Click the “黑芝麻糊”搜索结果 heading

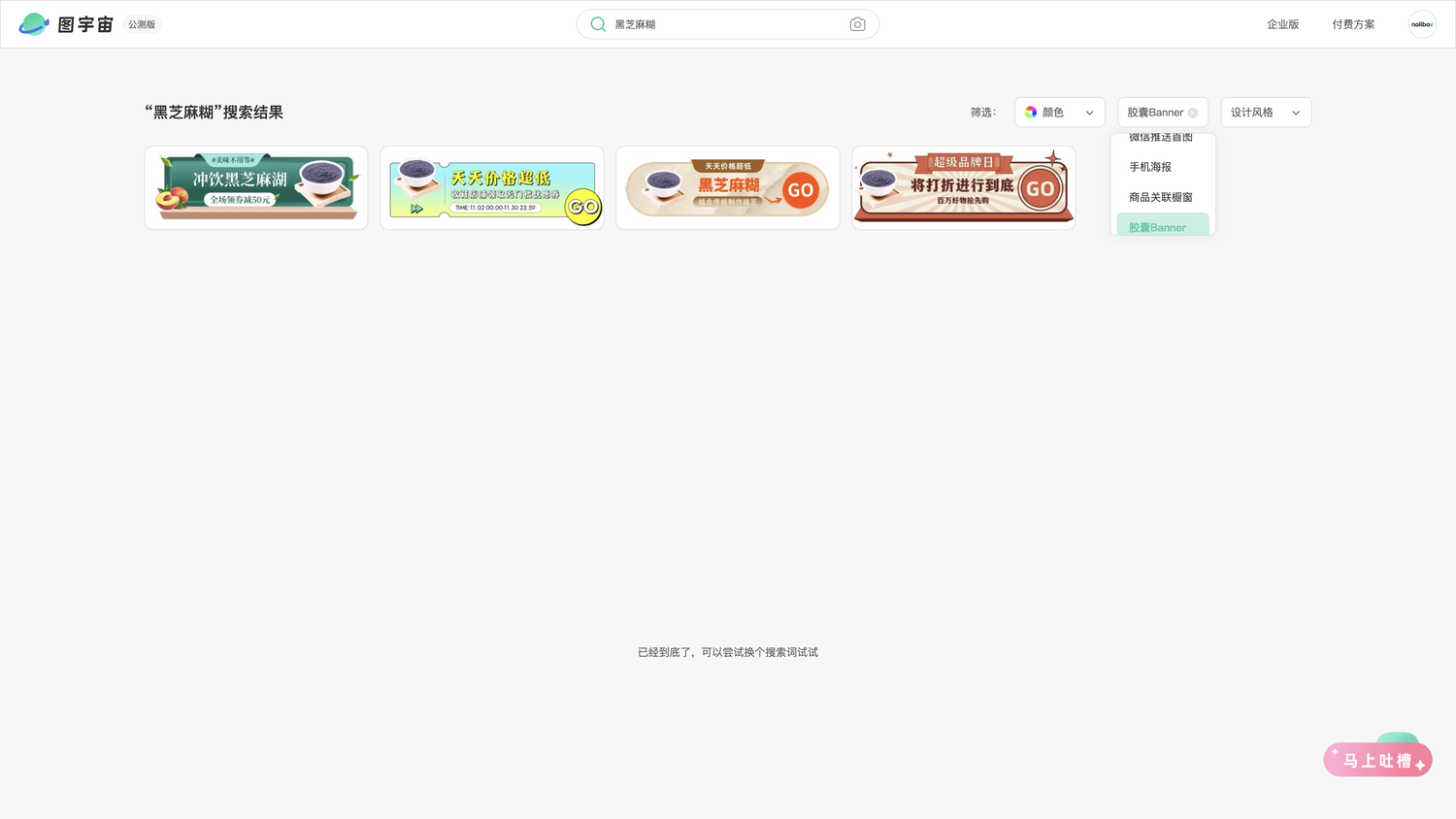tap(215, 113)
